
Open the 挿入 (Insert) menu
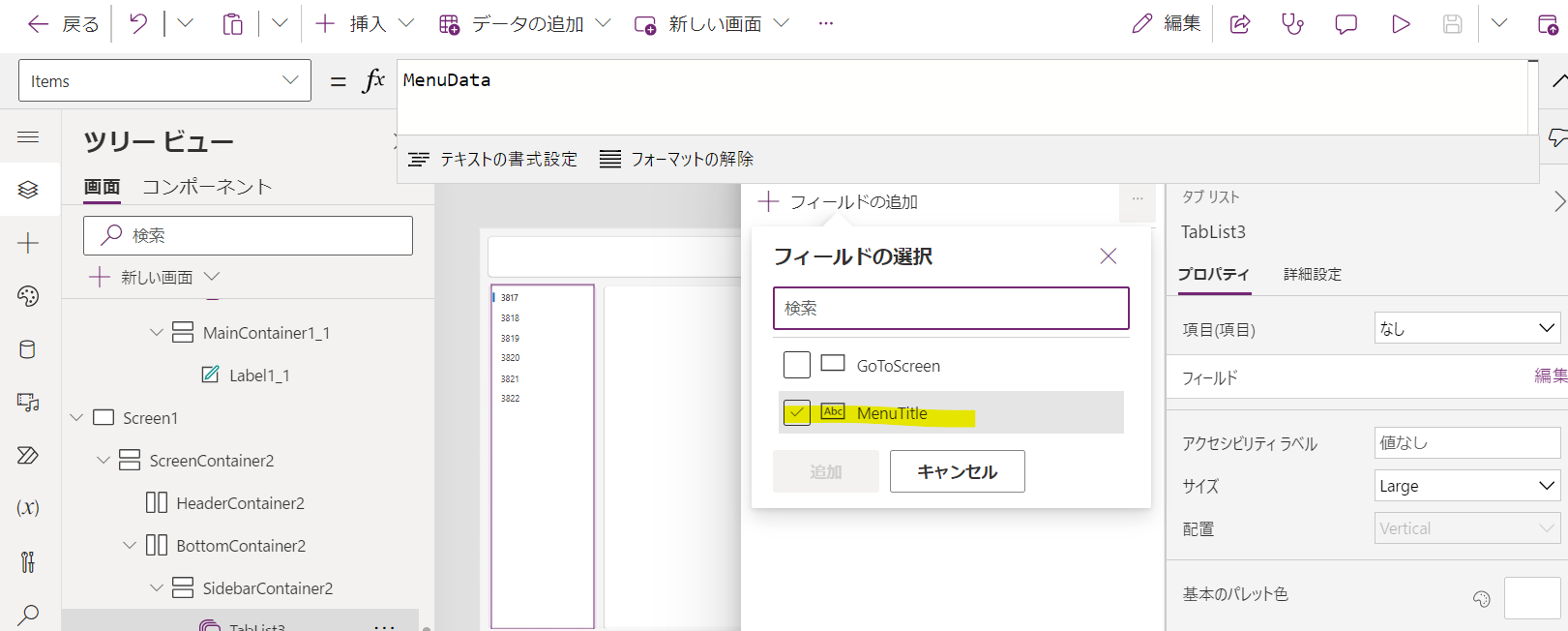coord(365,24)
